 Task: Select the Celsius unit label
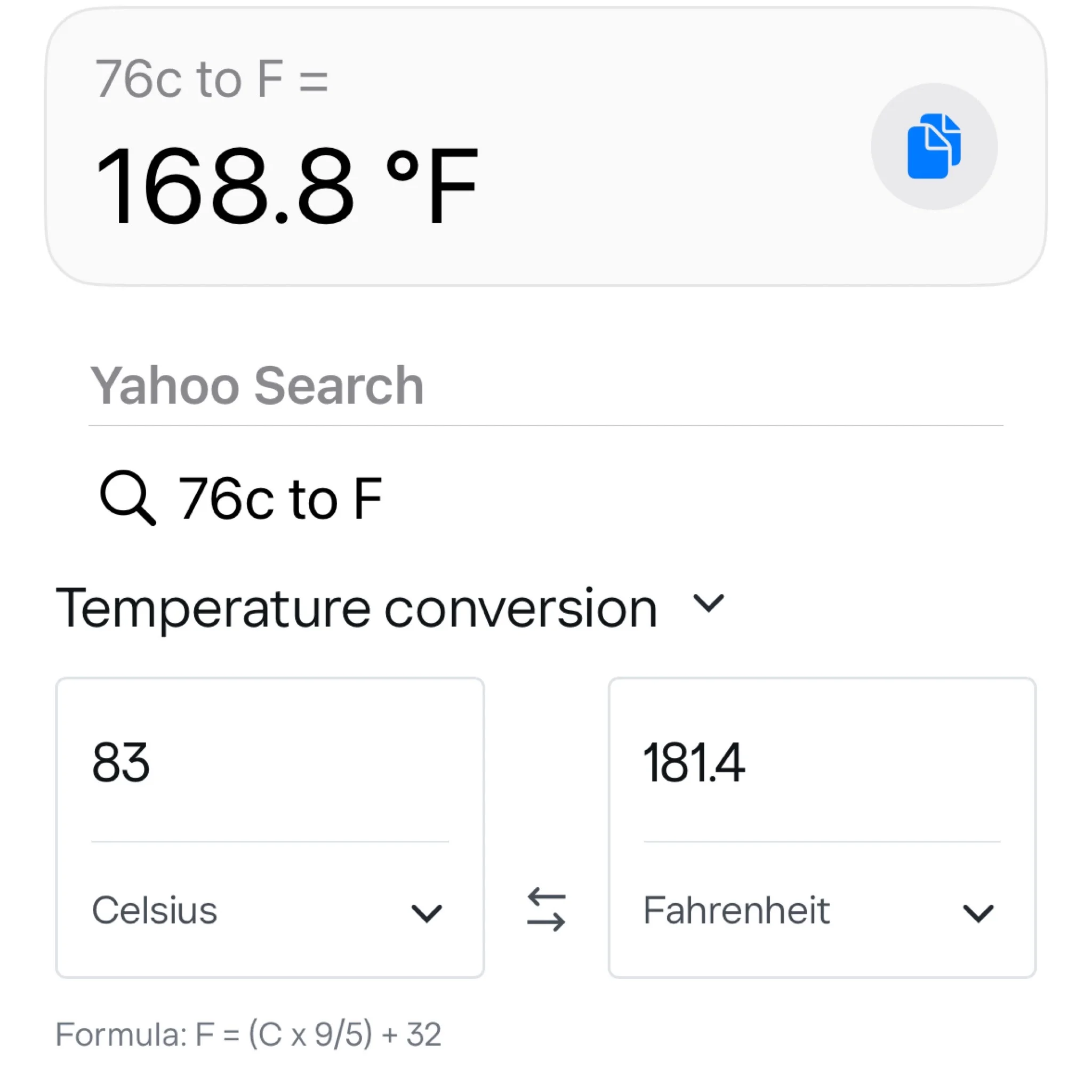(154, 911)
